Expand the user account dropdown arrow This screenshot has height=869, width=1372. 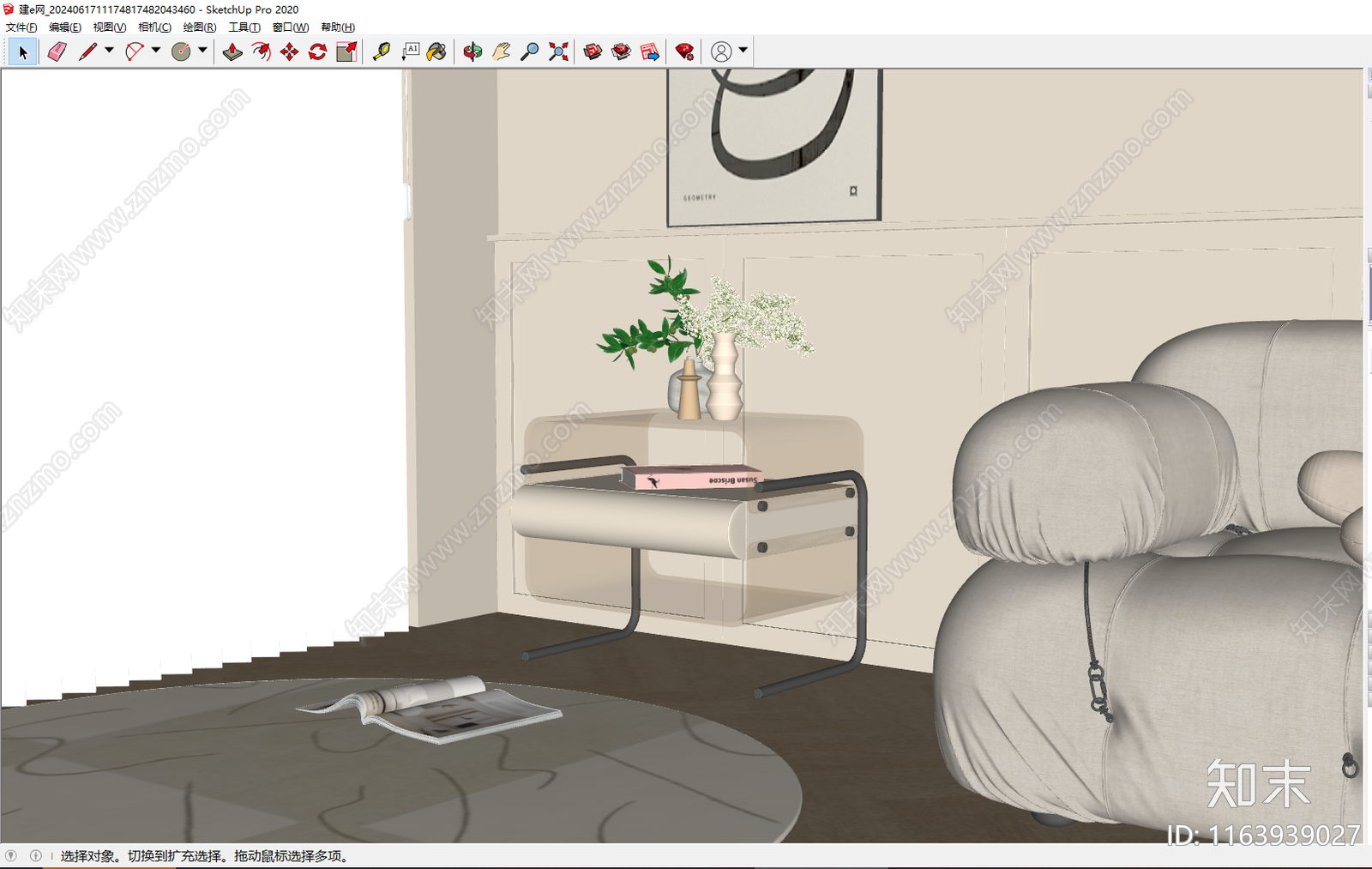click(x=743, y=51)
